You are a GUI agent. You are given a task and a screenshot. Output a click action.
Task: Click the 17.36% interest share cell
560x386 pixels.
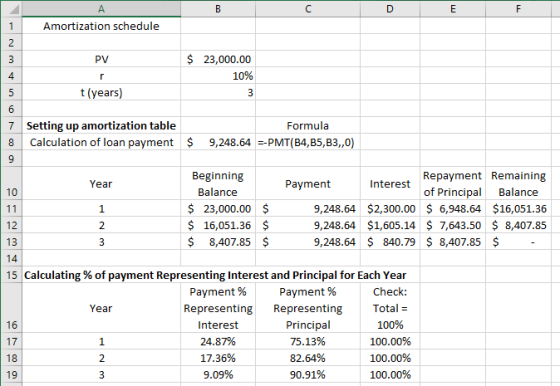point(218,358)
